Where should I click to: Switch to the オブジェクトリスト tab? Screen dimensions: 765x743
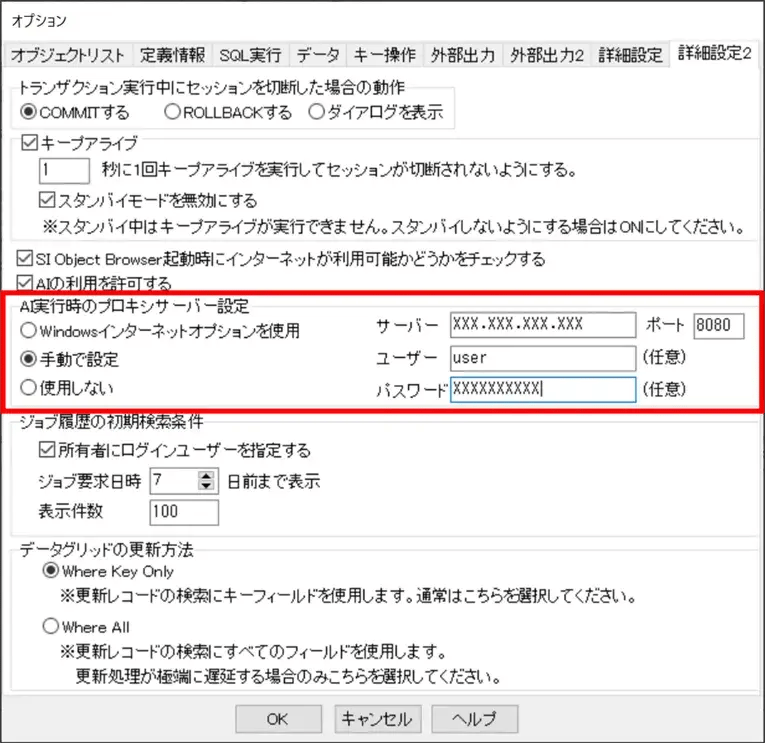(x=68, y=55)
